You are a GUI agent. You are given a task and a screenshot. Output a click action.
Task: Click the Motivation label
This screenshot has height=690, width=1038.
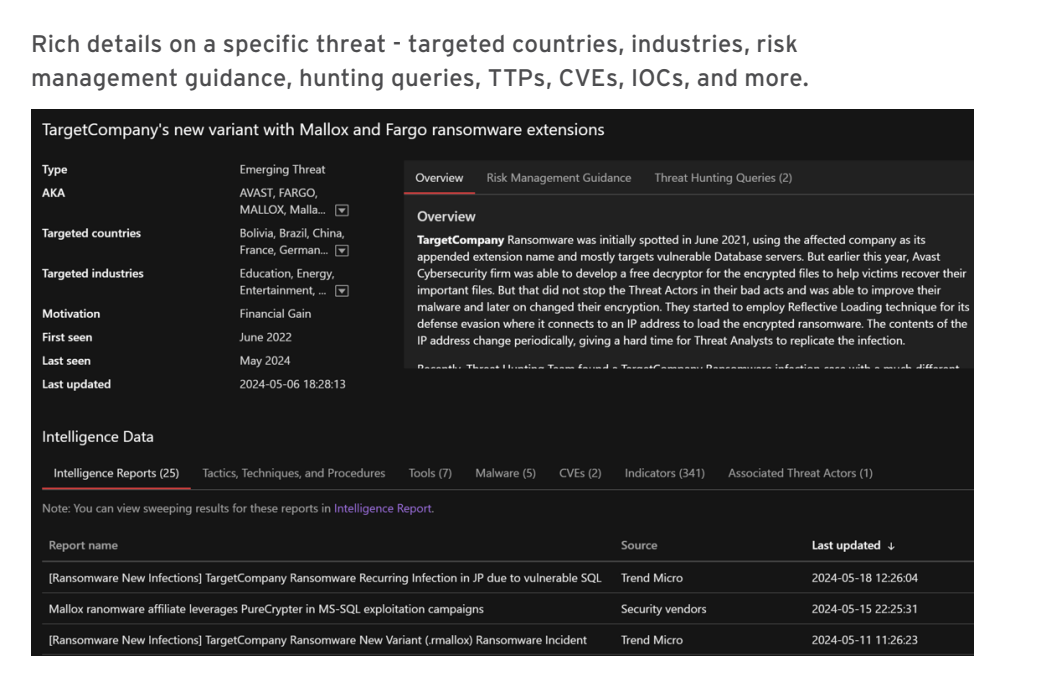coord(71,314)
